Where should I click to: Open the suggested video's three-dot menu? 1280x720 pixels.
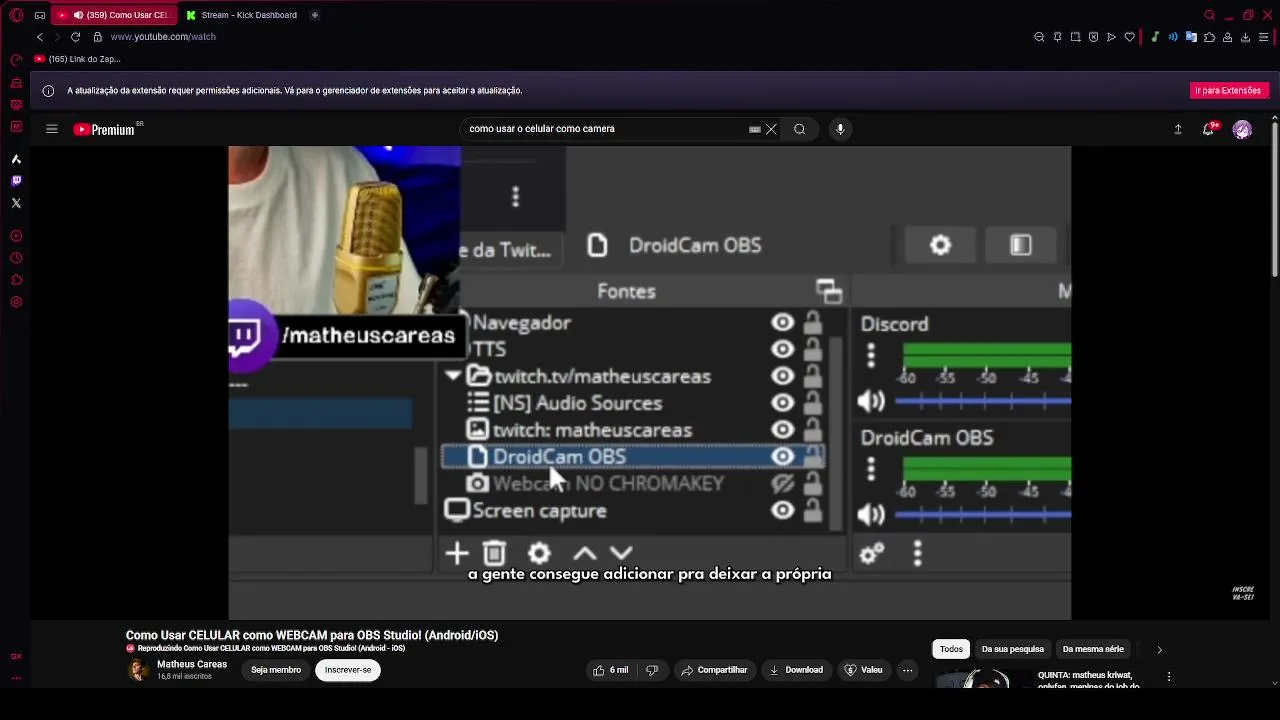[x=1169, y=677]
